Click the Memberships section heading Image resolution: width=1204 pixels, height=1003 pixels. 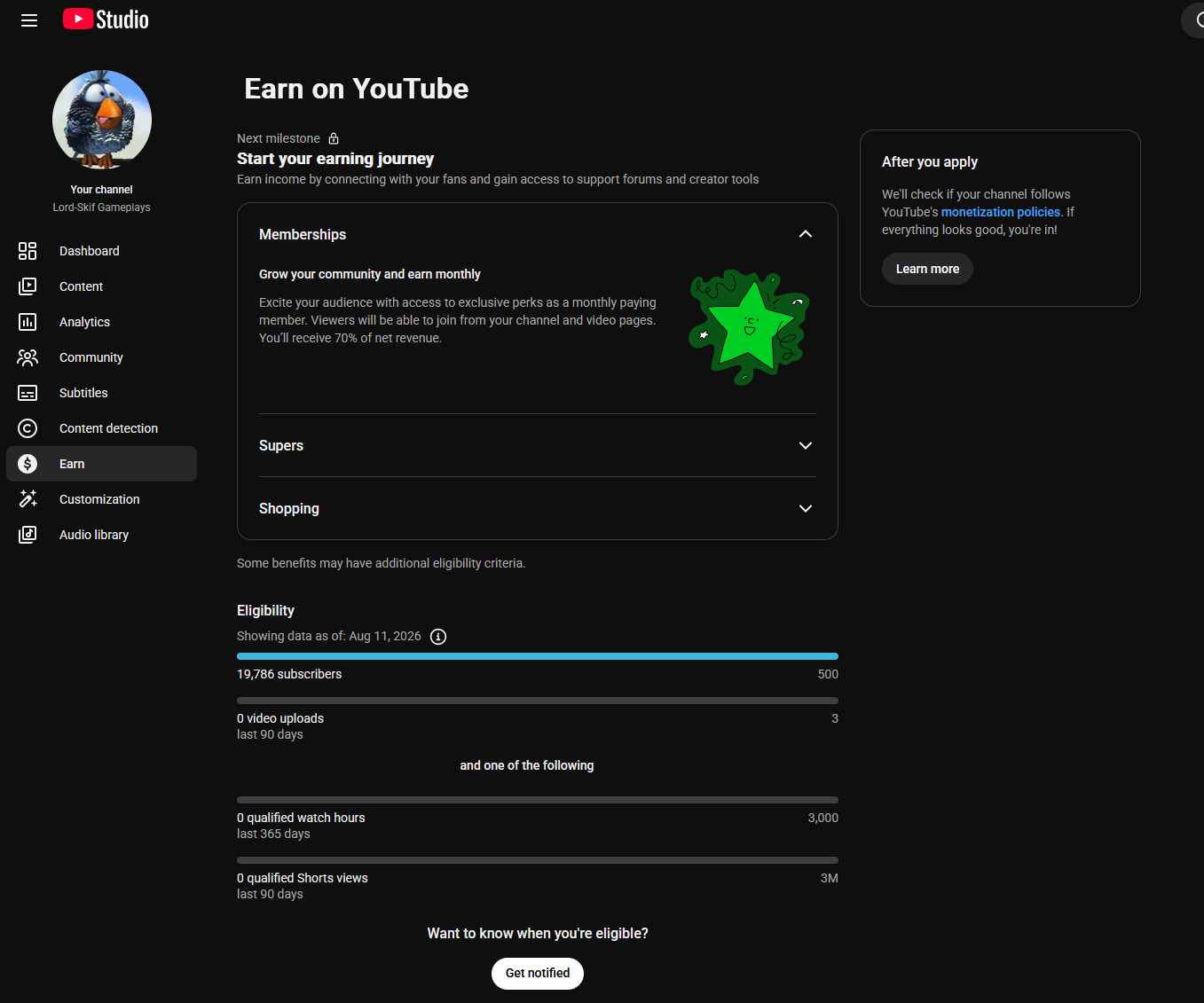pyautogui.click(x=303, y=234)
